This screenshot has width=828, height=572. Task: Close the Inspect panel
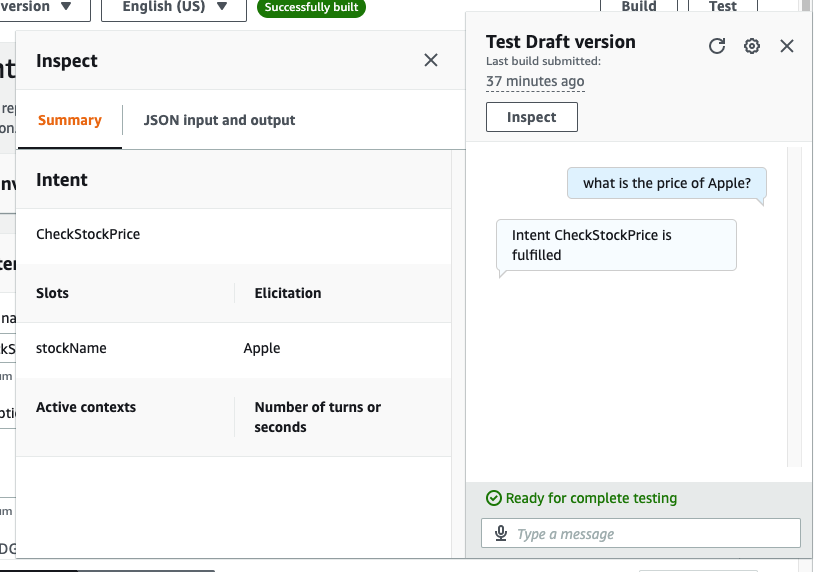431,60
